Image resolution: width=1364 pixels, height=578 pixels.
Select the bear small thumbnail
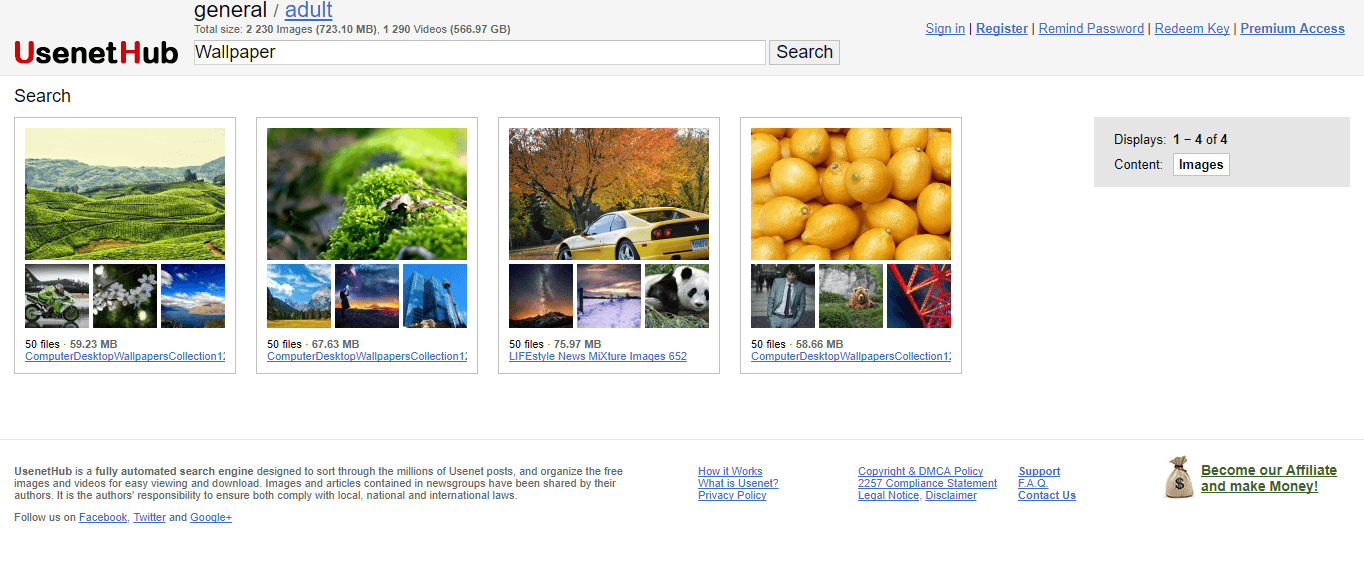click(851, 296)
